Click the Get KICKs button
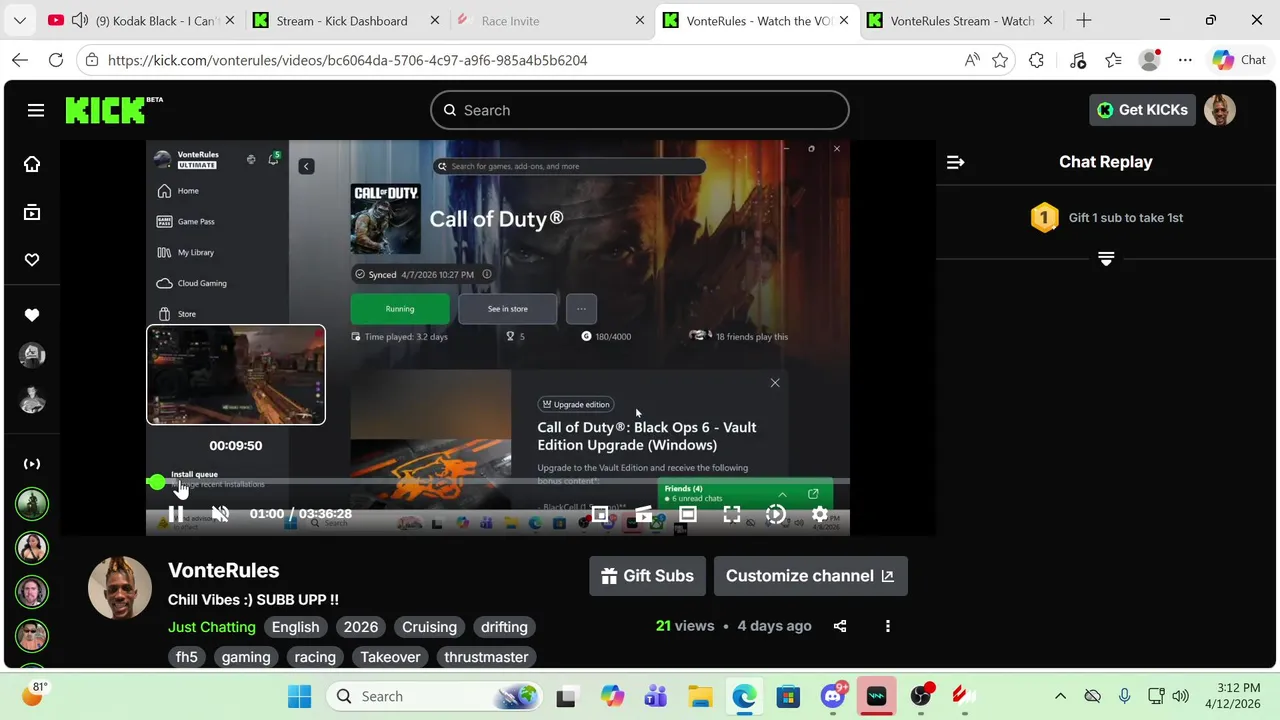Viewport: 1280px width, 720px height. click(x=1142, y=110)
